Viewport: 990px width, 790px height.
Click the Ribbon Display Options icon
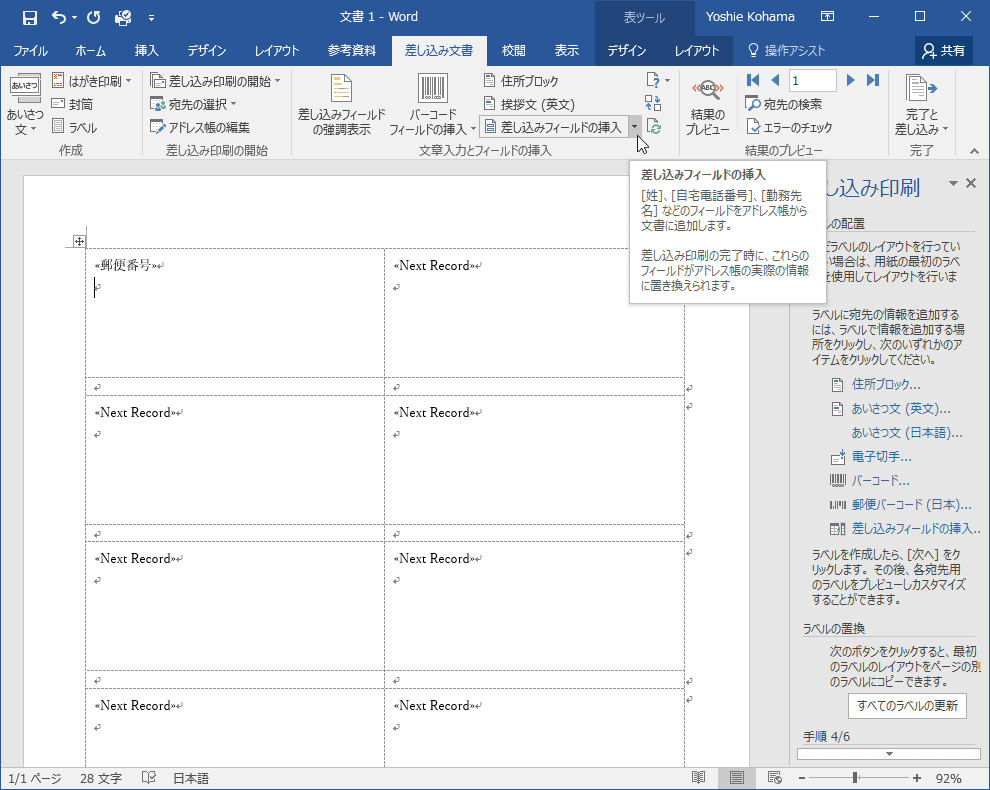pos(827,16)
